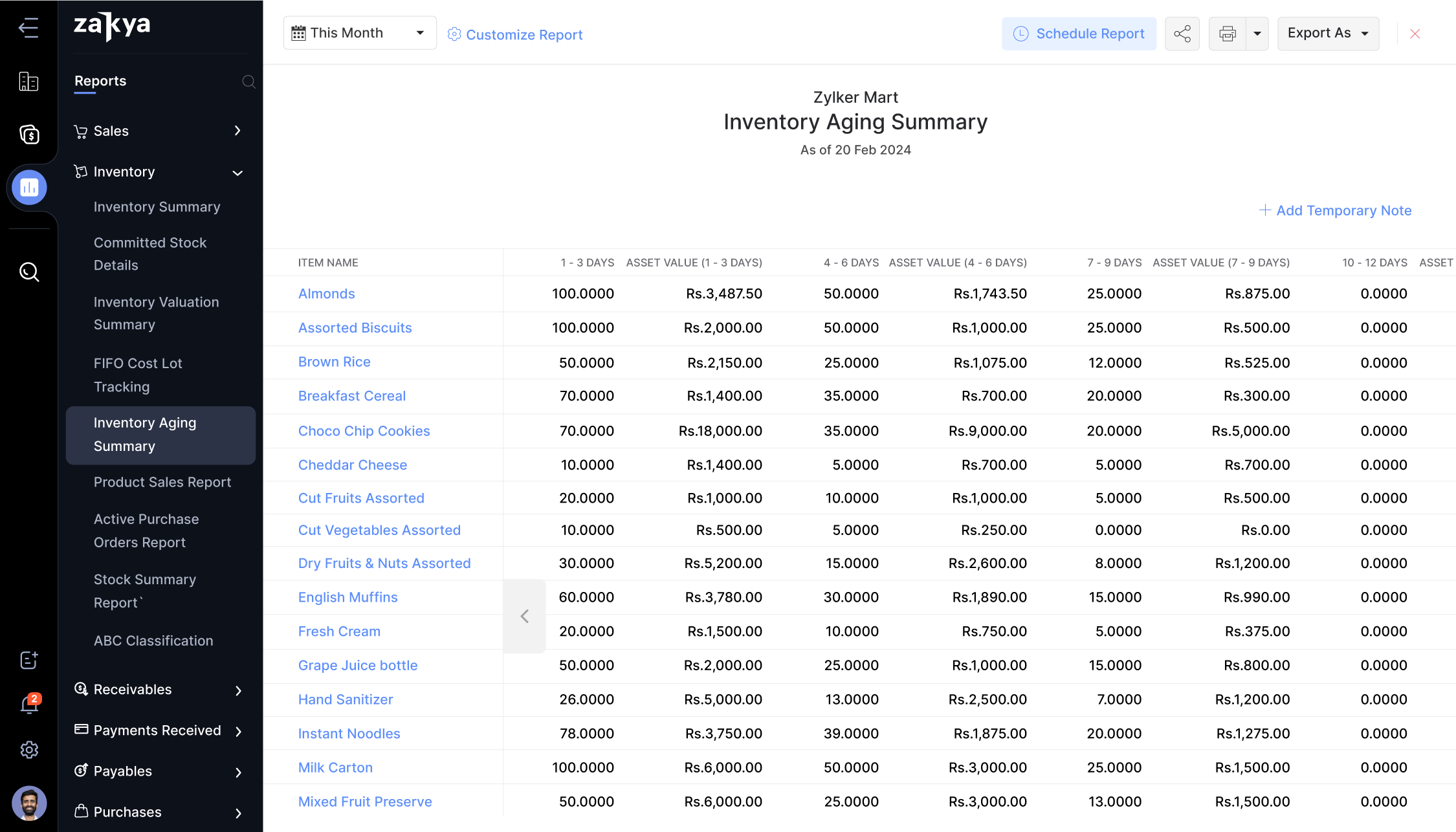Click Add Temporary Note
Screen dimensions: 1456x832
(1336, 210)
